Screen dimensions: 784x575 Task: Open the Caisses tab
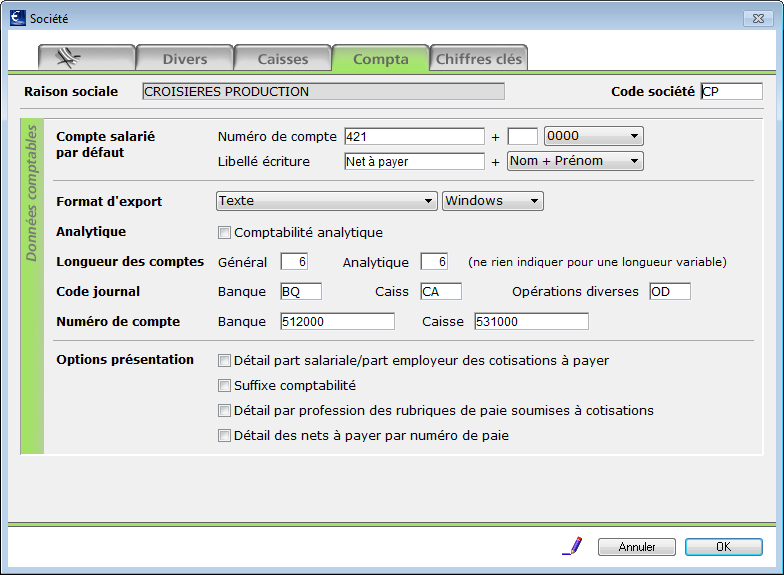pos(282,59)
